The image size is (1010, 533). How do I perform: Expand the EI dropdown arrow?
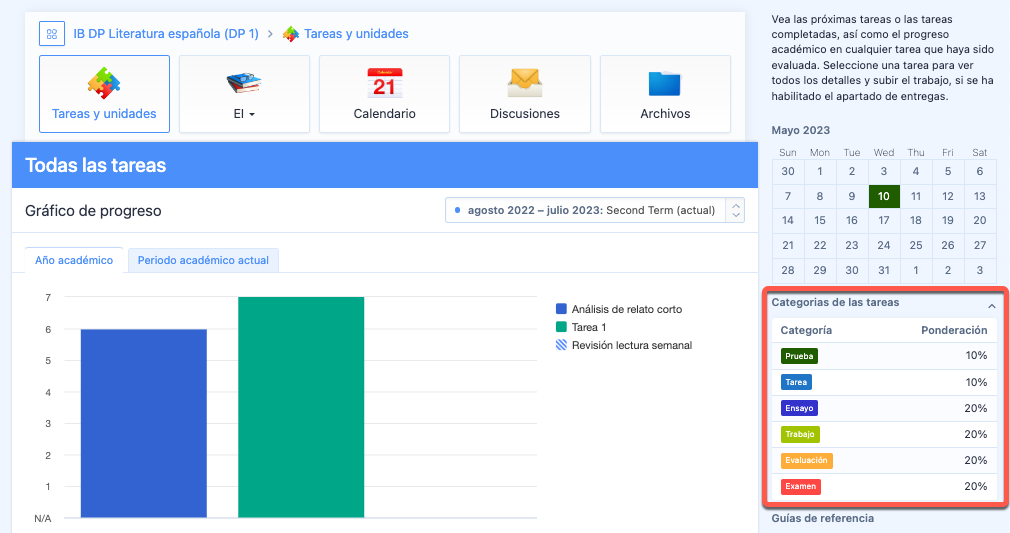(252, 115)
